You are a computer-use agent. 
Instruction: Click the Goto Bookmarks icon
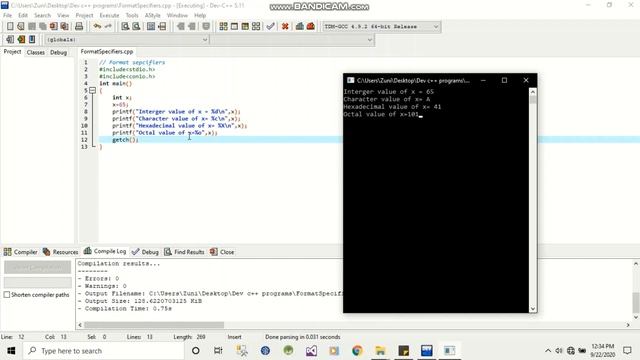pyautogui.click(x=32, y=40)
